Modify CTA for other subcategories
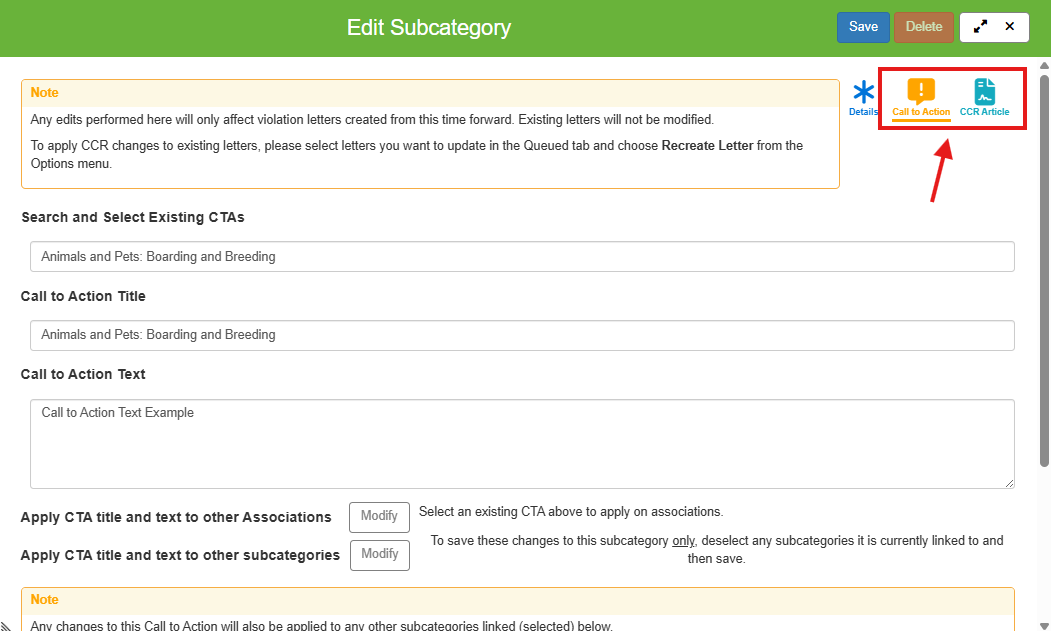The image size is (1051, 631). [379, 555]
